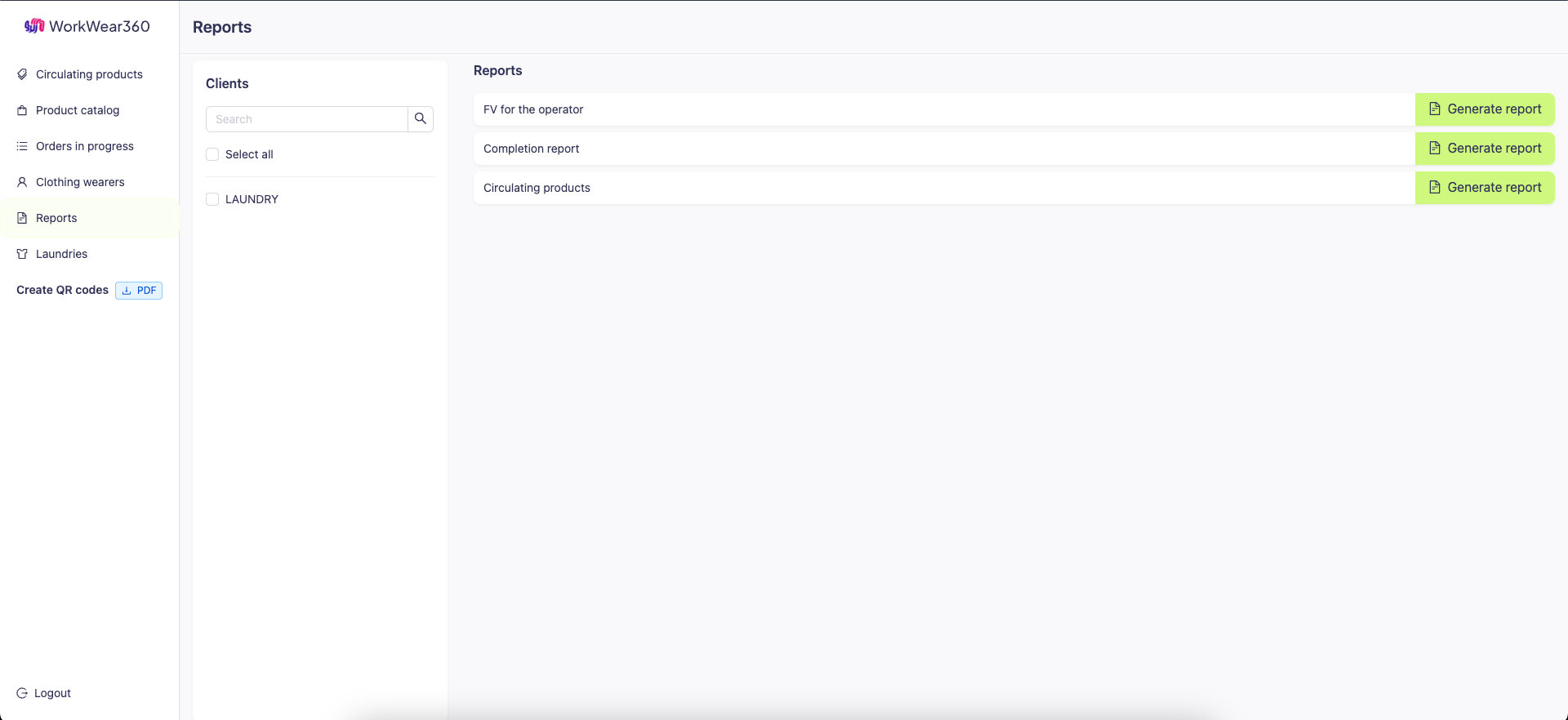Click the magnifier search icon button
This screenshot has height=720, width=1568.
421,119
